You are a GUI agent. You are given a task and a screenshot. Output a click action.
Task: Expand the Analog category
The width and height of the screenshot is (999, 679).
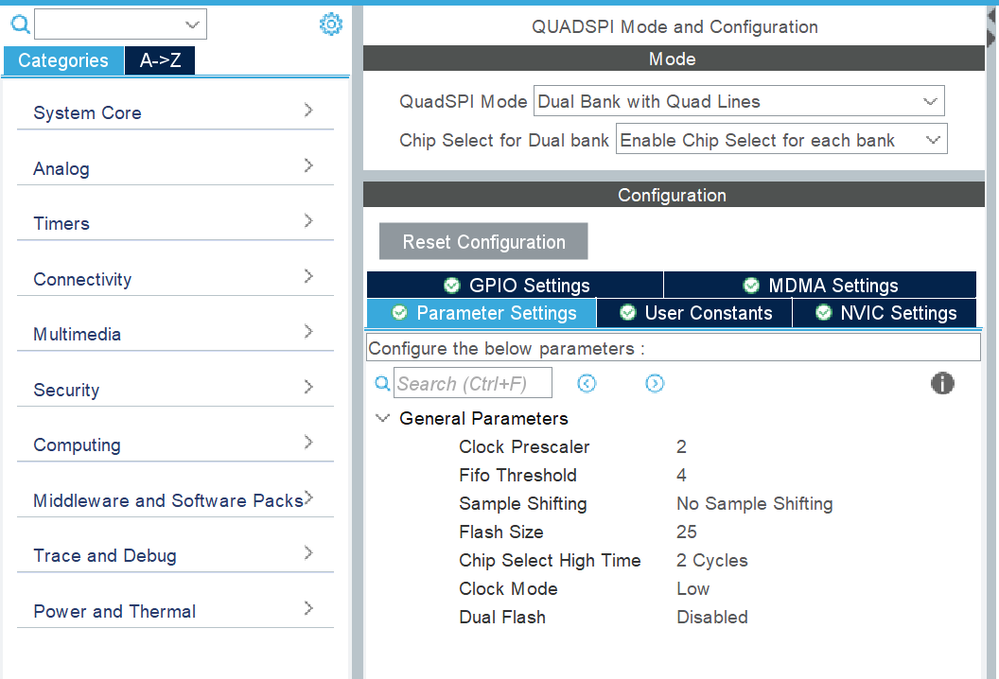[x=175, y=168]
